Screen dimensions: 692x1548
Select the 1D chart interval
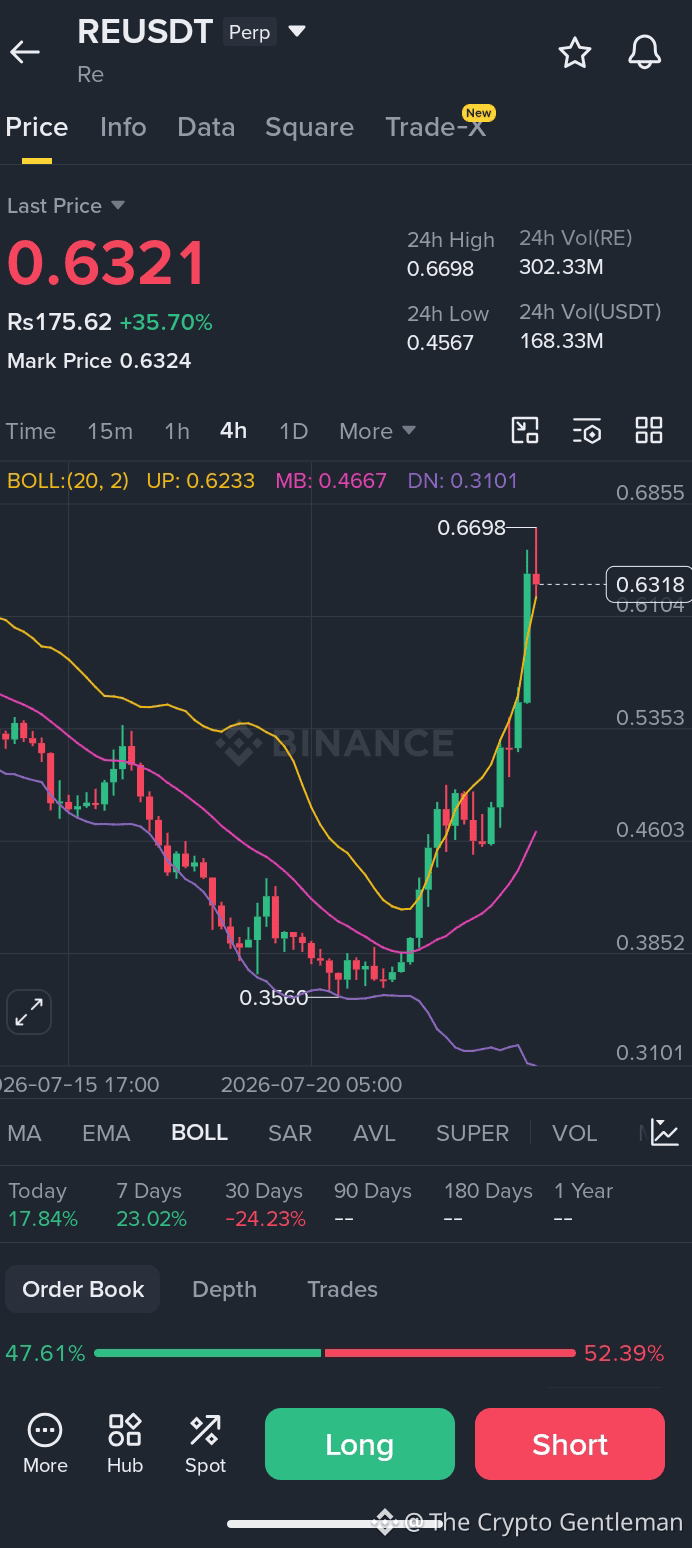[293, 431]
